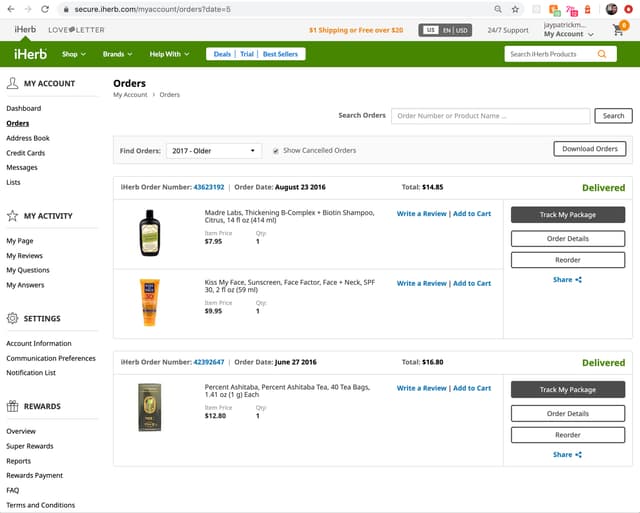Reload the page with refresh icon

click(45, 9)
